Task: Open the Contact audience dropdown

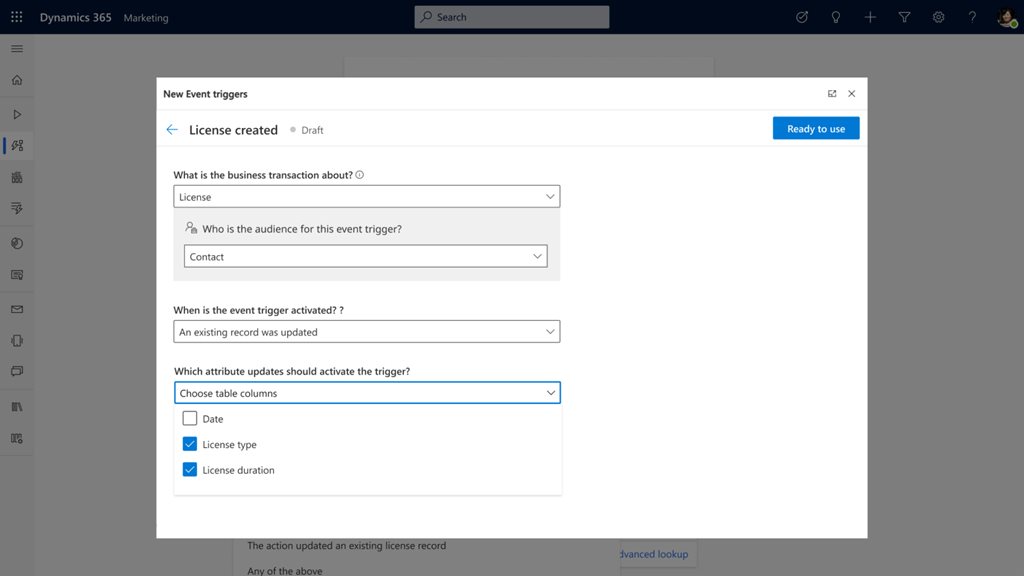Action: [x=366, y=257]
